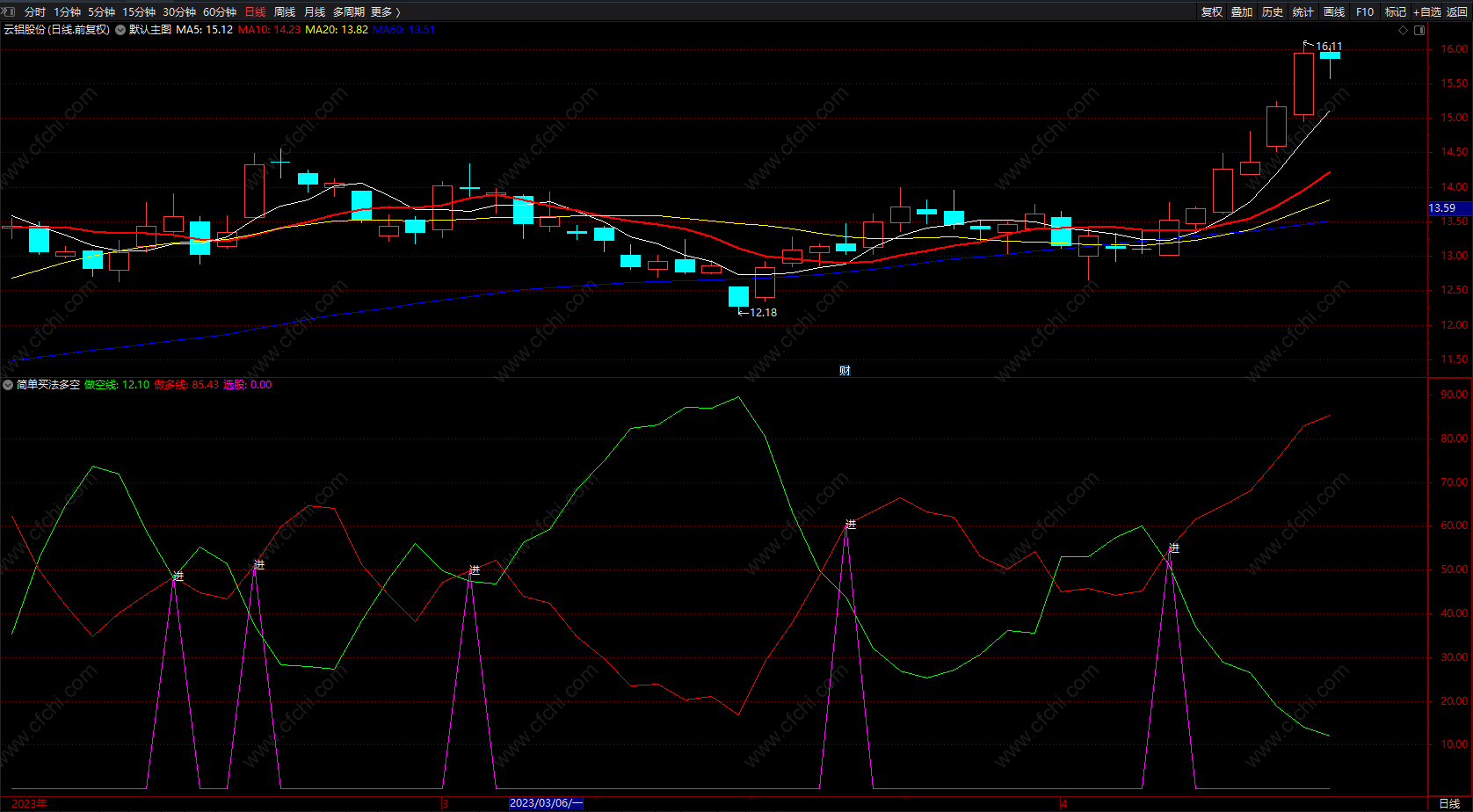Image resolution: width=1473 pixels, height=812 pixels.
Task: Expand the 简单买法多空 indicator dropdown
Action: click(x=8, y=385)
